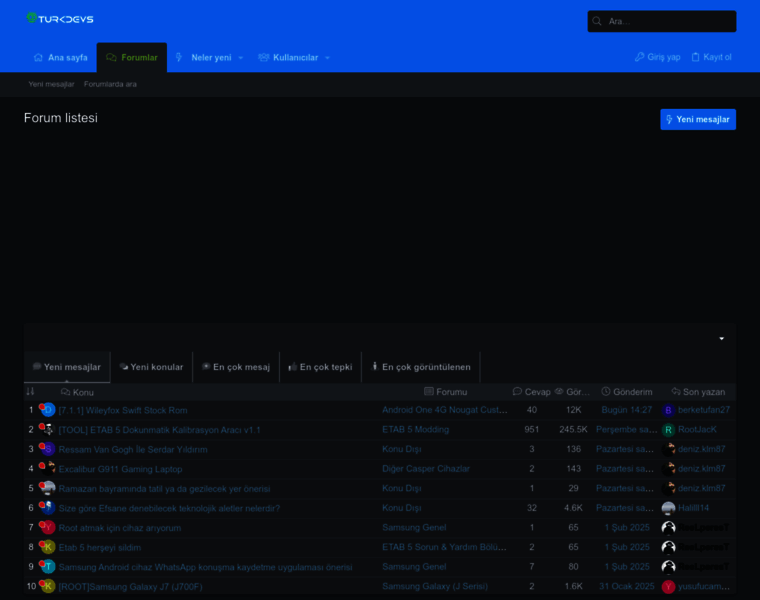Click 31 Ocak 2025 post date

point(627,586)
